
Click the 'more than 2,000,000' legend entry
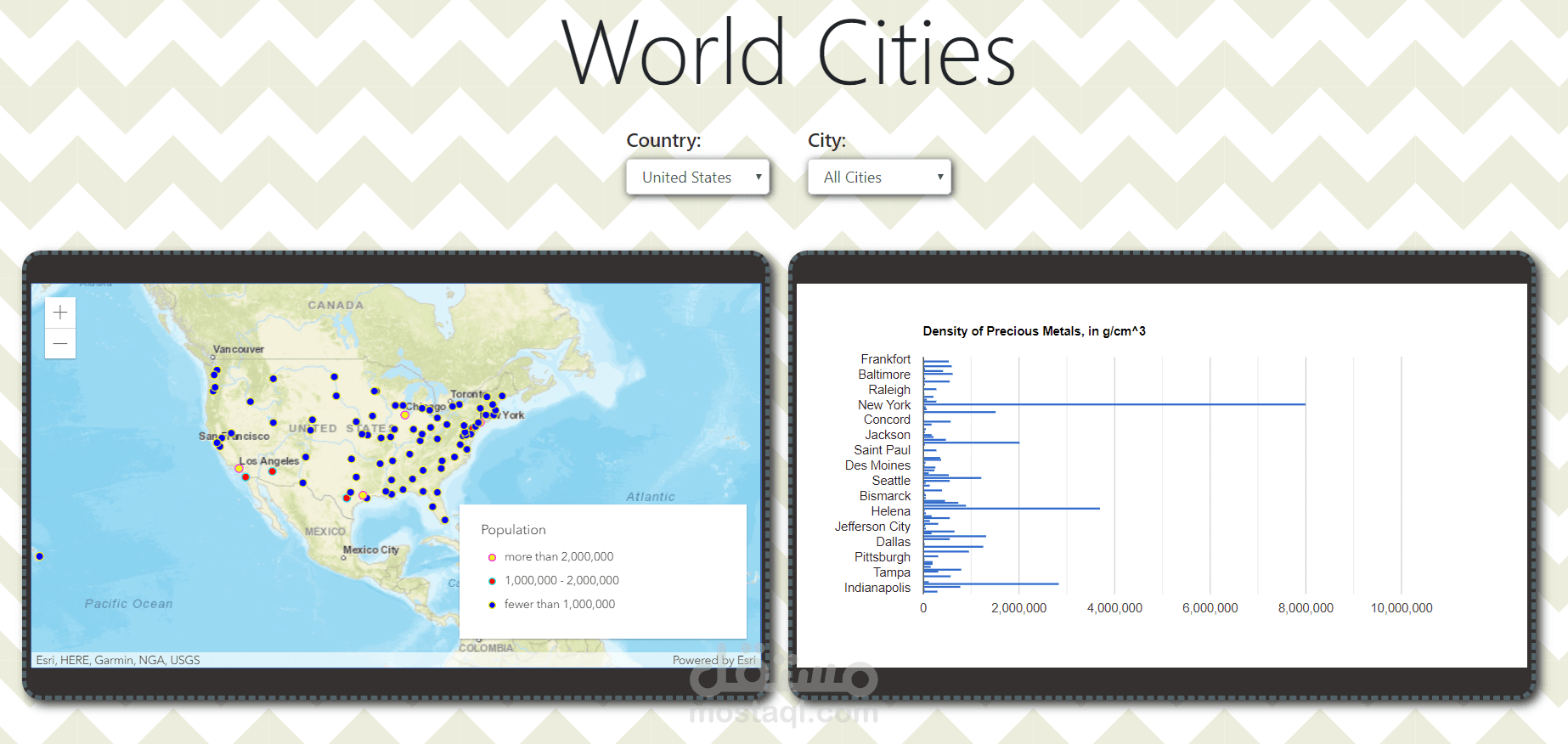[x=558, y=556]
